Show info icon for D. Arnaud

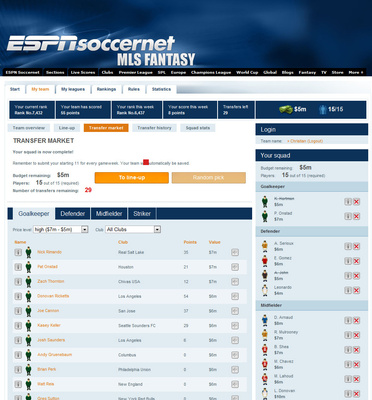click(x=348, y=320)
